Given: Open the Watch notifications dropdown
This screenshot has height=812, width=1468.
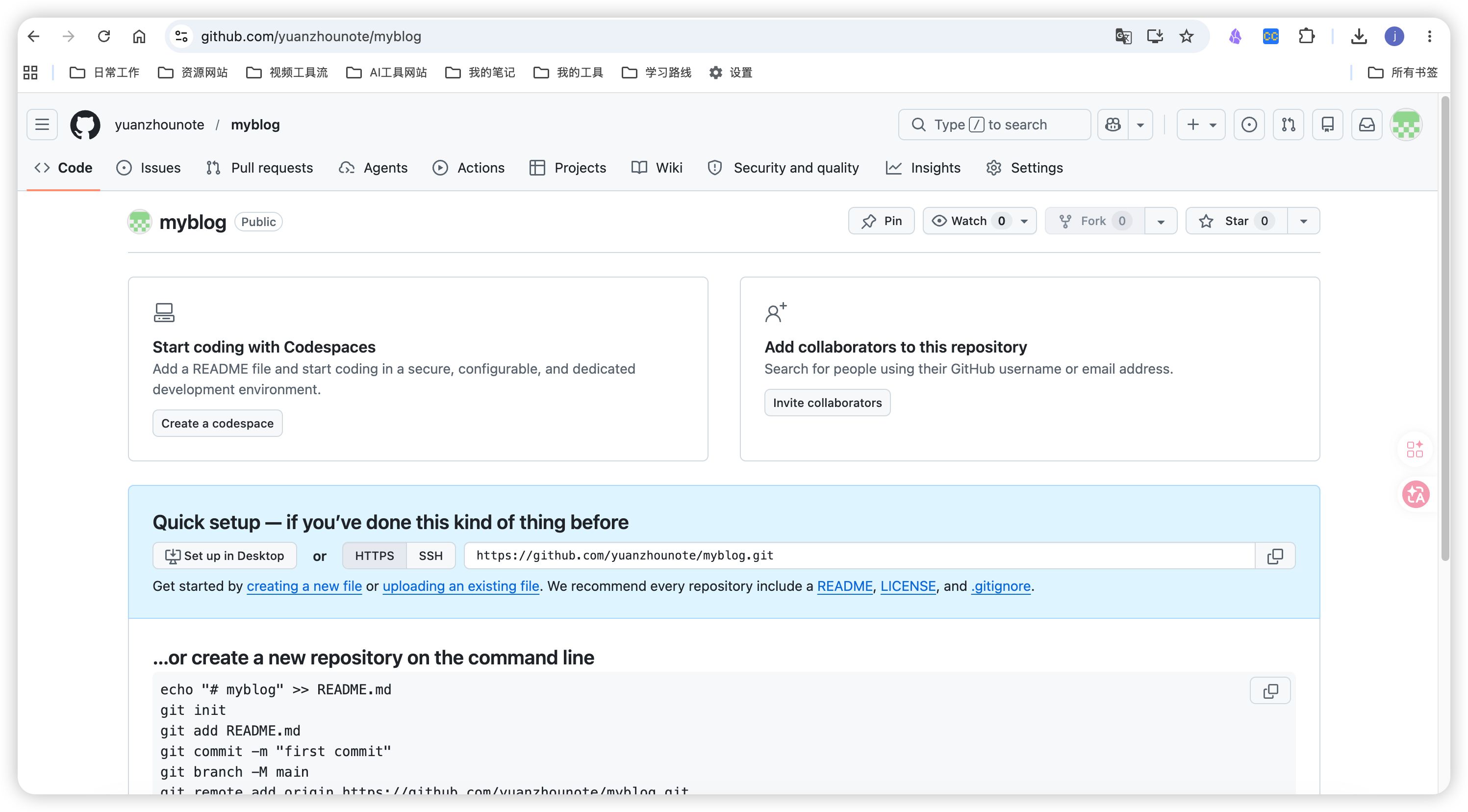Looking at the screenshot, I should pos(980,221).
